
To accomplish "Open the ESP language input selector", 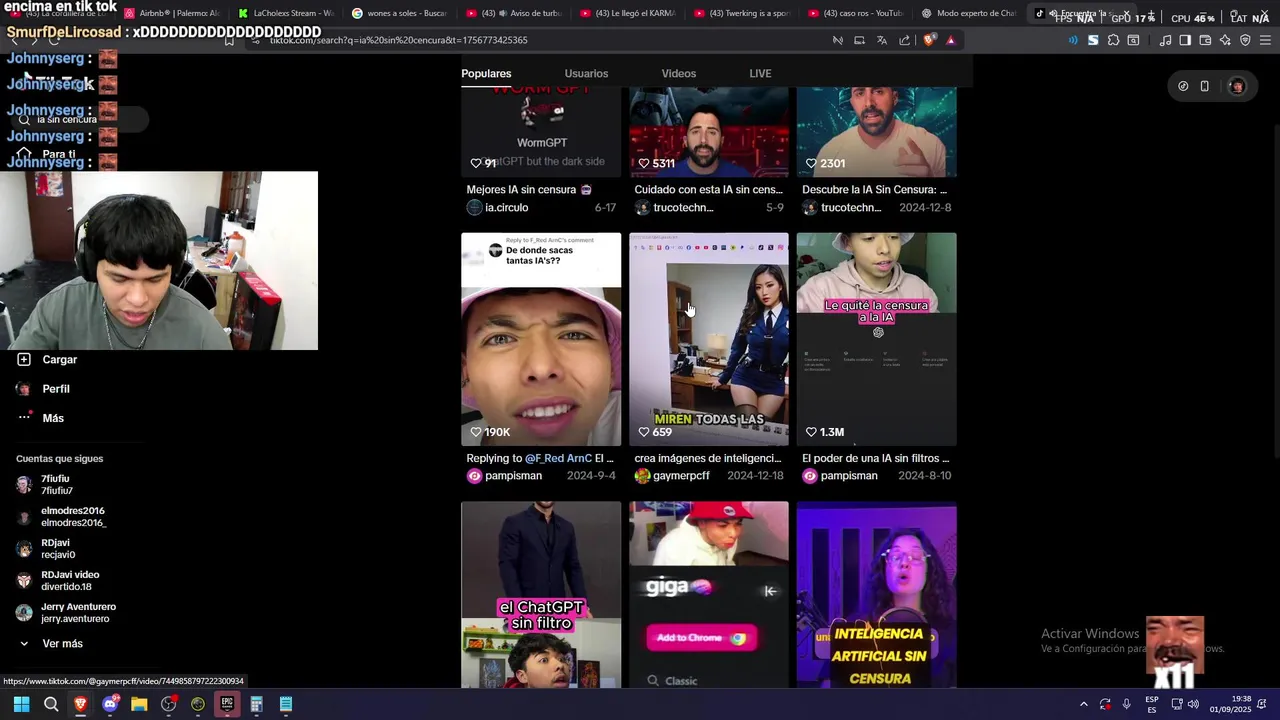I will [x=1152, y=704].
